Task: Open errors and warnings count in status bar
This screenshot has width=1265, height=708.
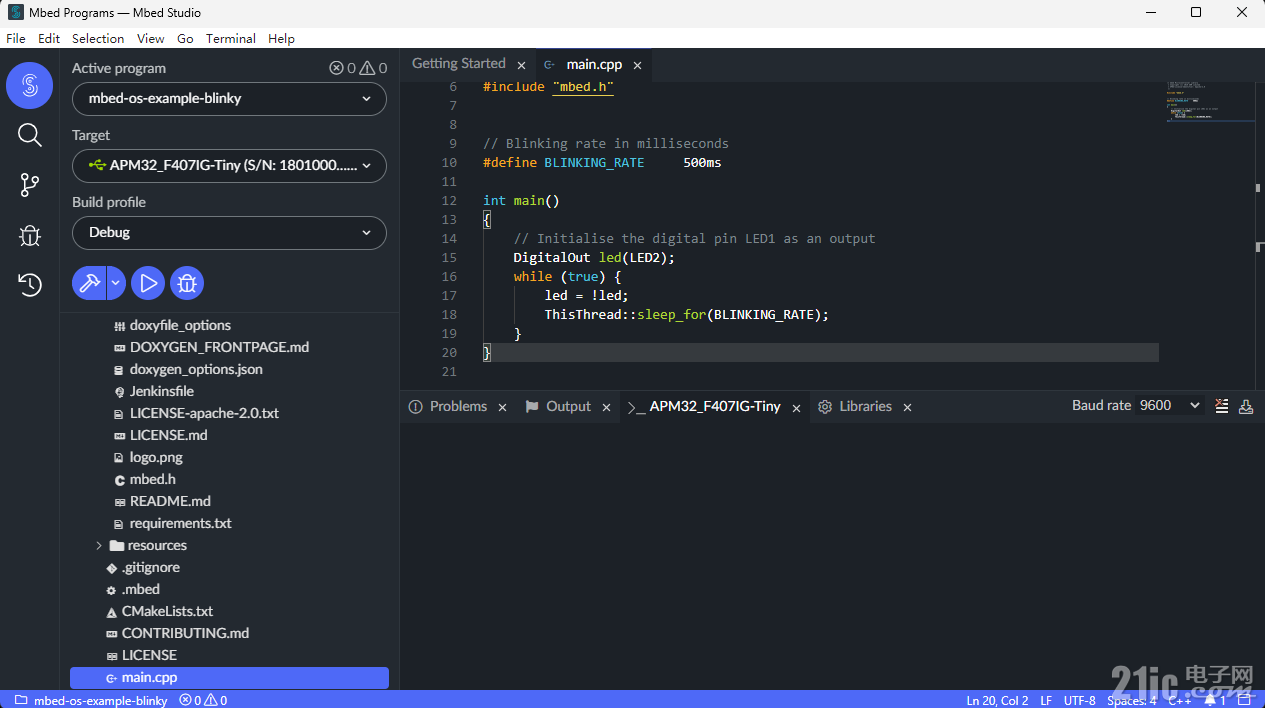Action: coord(203,700)
